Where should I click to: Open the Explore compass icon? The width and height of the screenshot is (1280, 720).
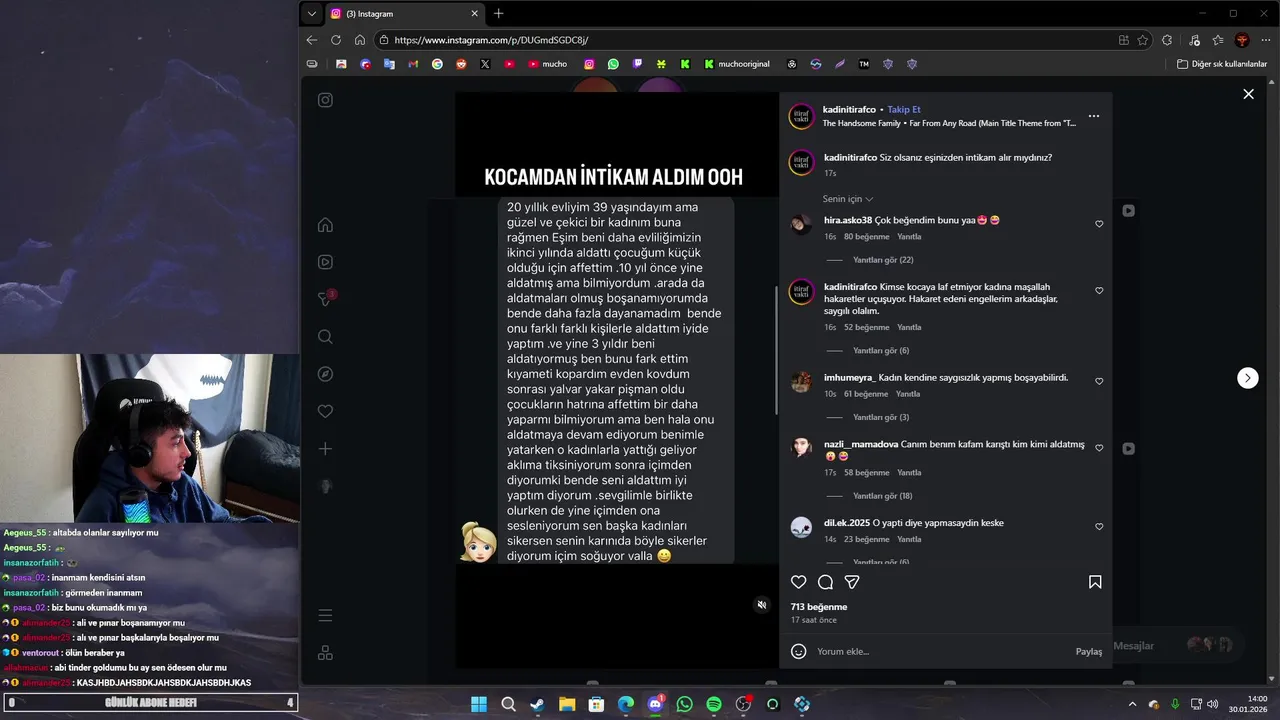click(x=325, y=374)
